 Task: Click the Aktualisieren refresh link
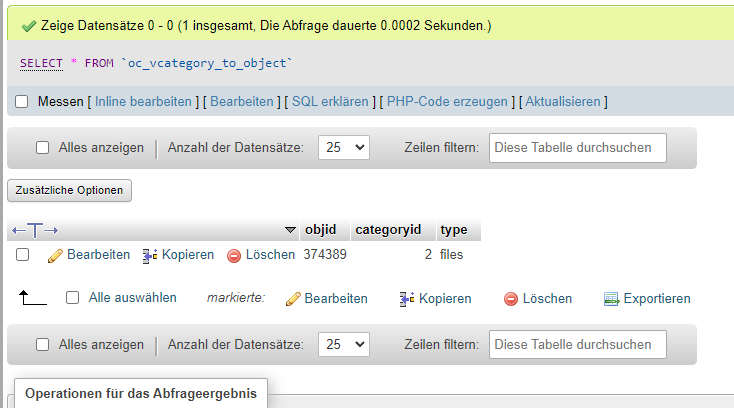click(x=563, y=102)
